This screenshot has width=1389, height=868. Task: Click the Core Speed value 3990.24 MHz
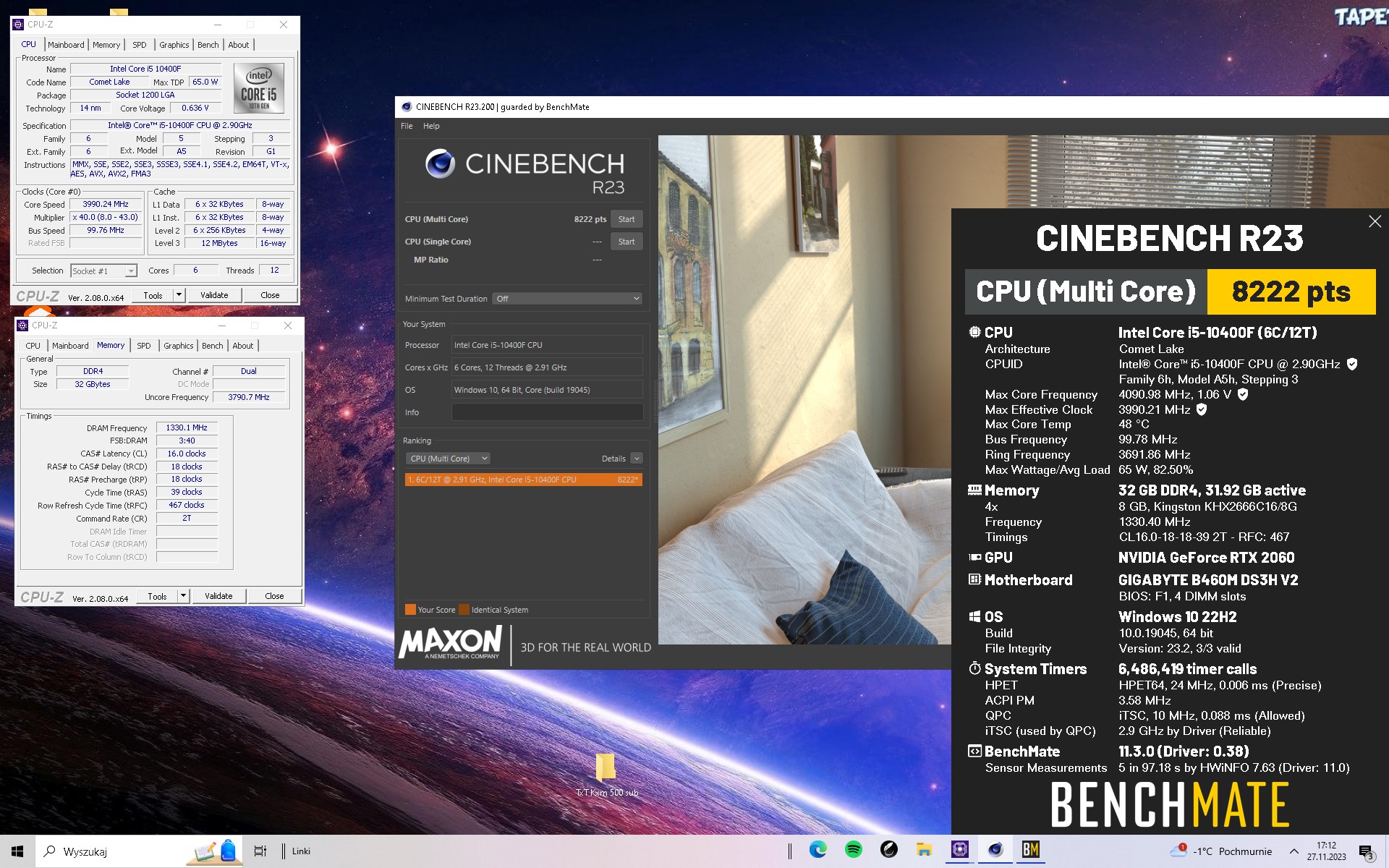[x=106, y=204]
